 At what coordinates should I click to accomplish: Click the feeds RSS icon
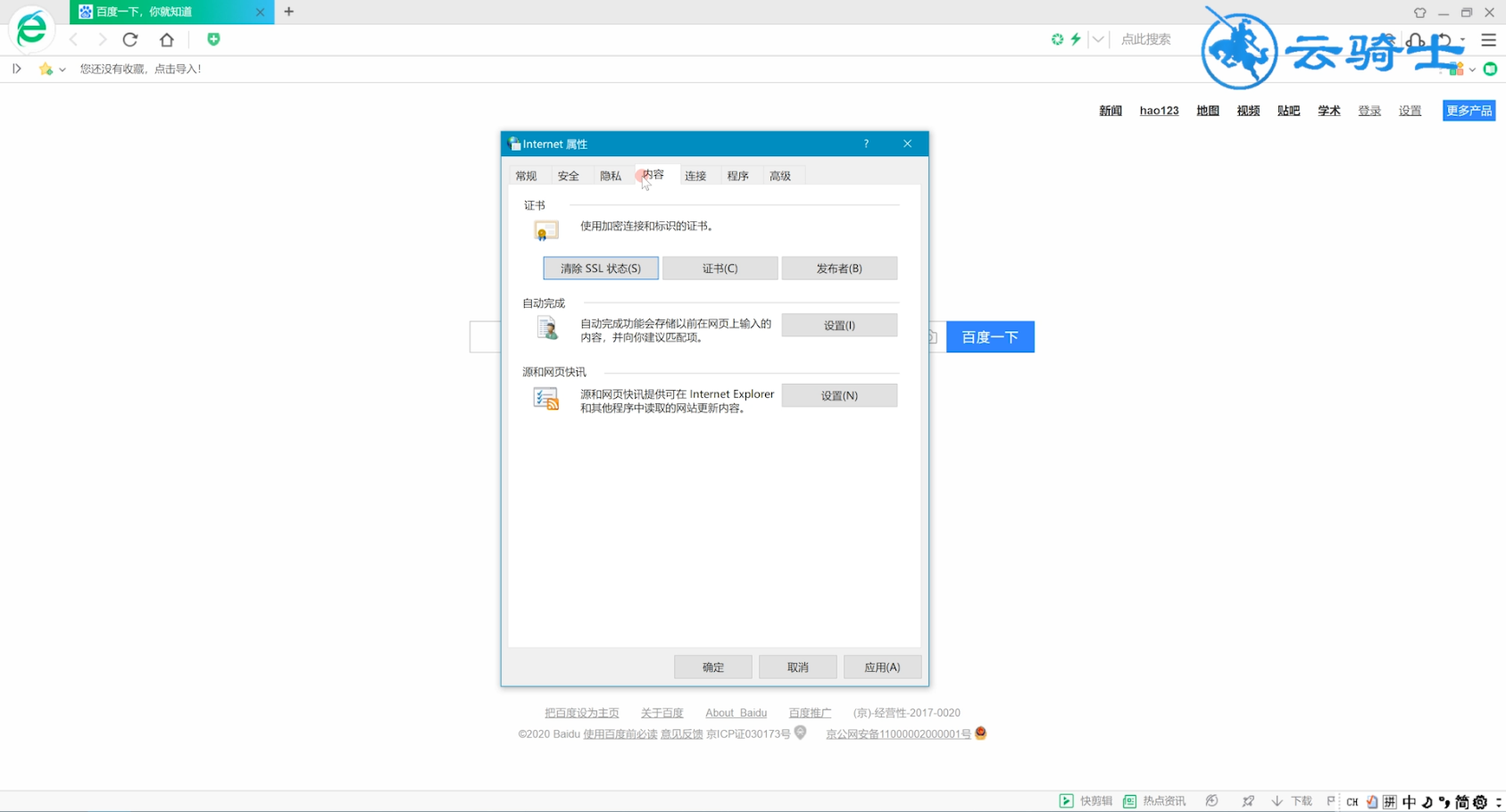tap(545, 398)
